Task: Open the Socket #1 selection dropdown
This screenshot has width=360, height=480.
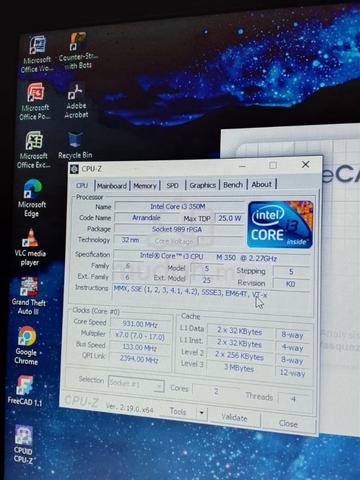Action: [x=136, y=384]
